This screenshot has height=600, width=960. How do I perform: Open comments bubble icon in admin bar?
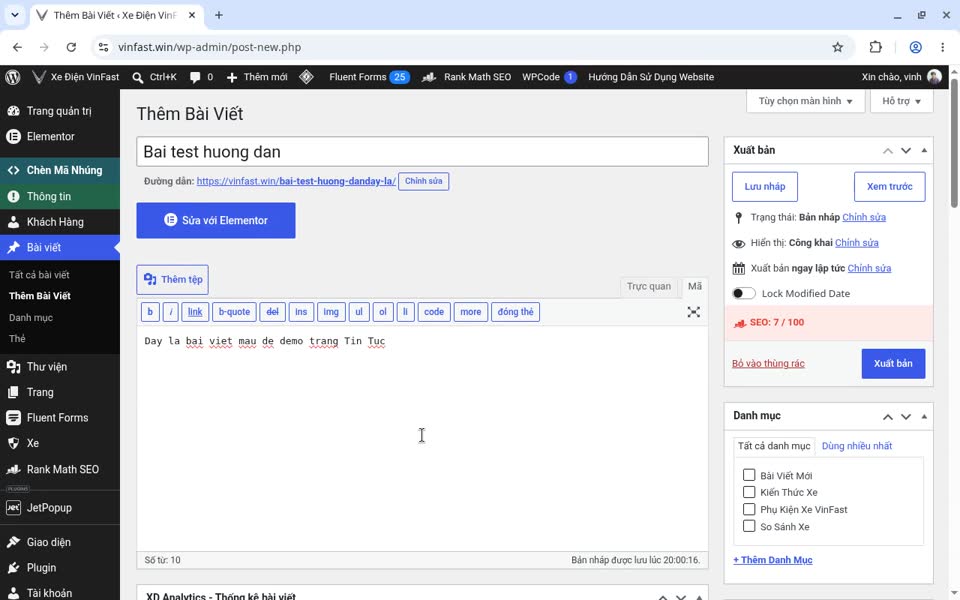click(x=195, y=77)
